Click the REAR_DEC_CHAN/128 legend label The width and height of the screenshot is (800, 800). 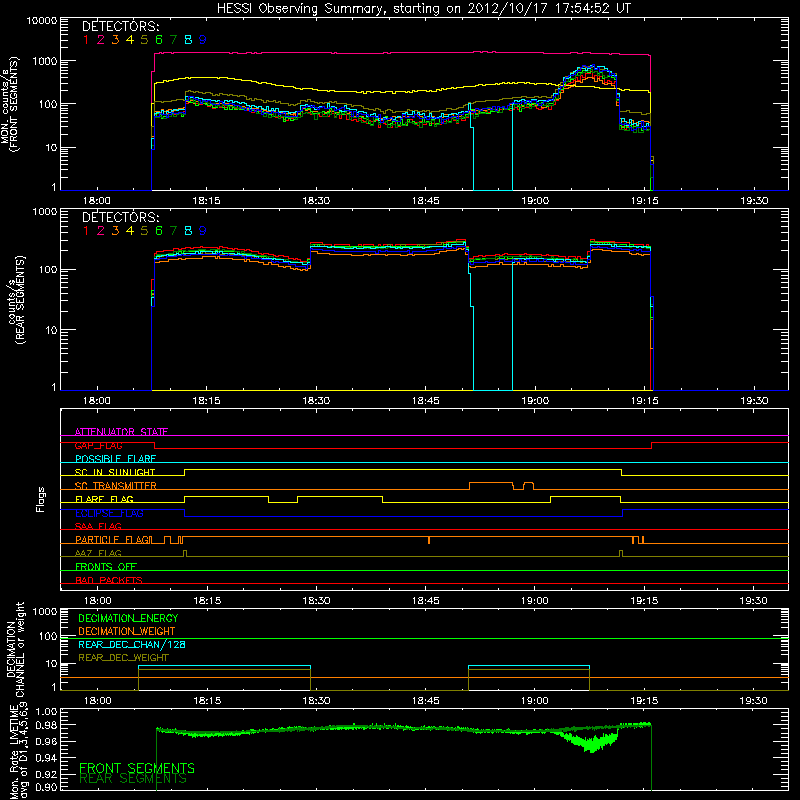[x=132, y=644]
